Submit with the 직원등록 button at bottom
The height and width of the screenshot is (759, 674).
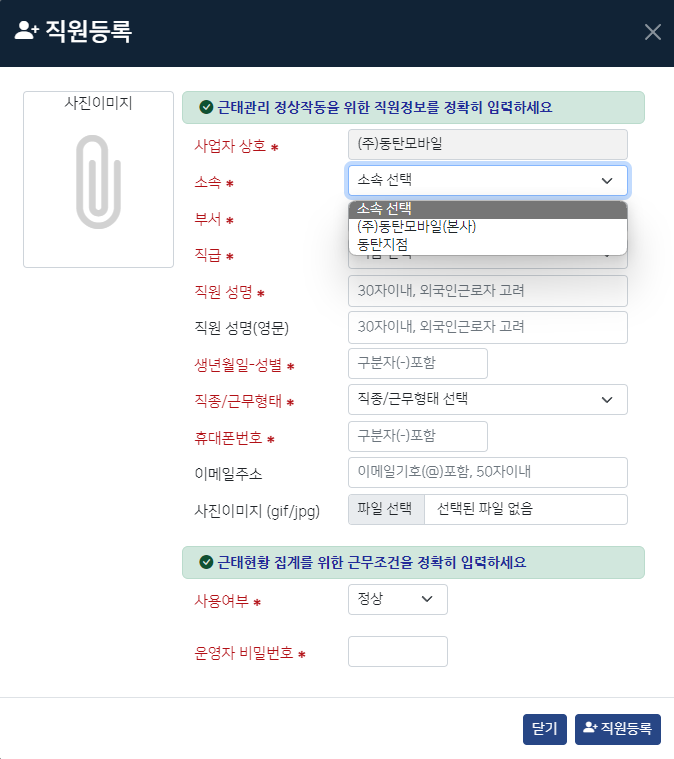click(x=617, y=729)
